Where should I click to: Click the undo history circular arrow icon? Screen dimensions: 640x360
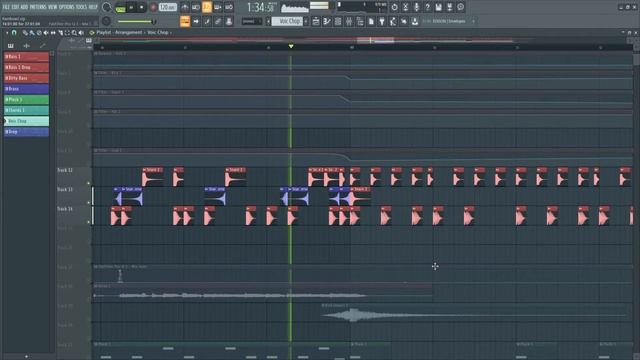pos(394,7)
